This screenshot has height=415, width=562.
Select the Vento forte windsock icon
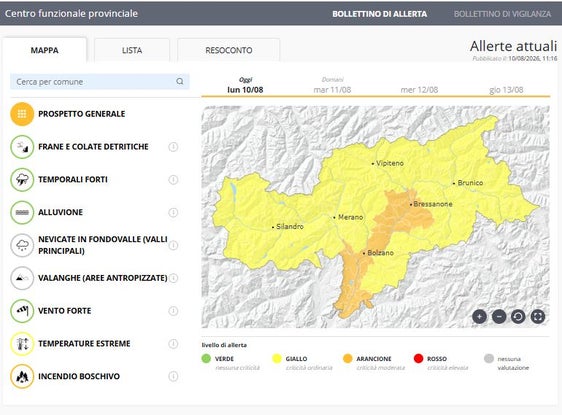click(x=22, y=311)
